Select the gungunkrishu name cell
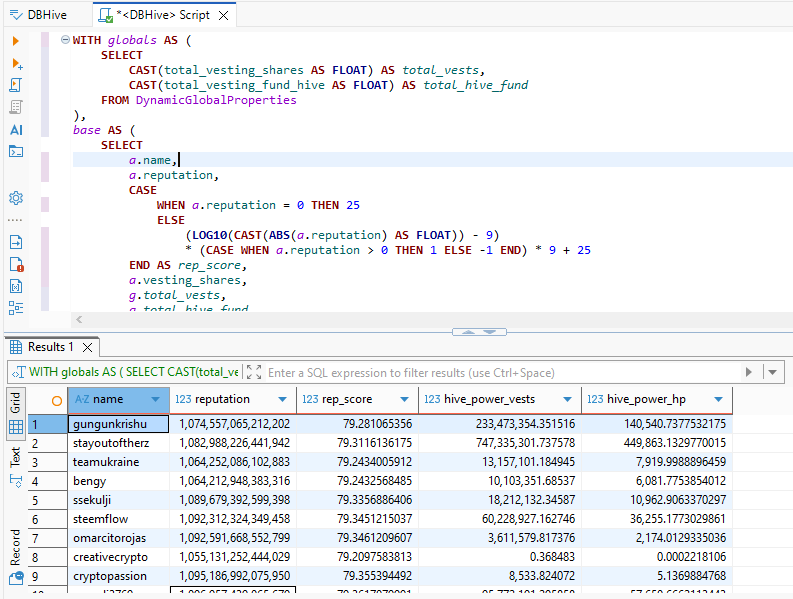 pos(118,424)
